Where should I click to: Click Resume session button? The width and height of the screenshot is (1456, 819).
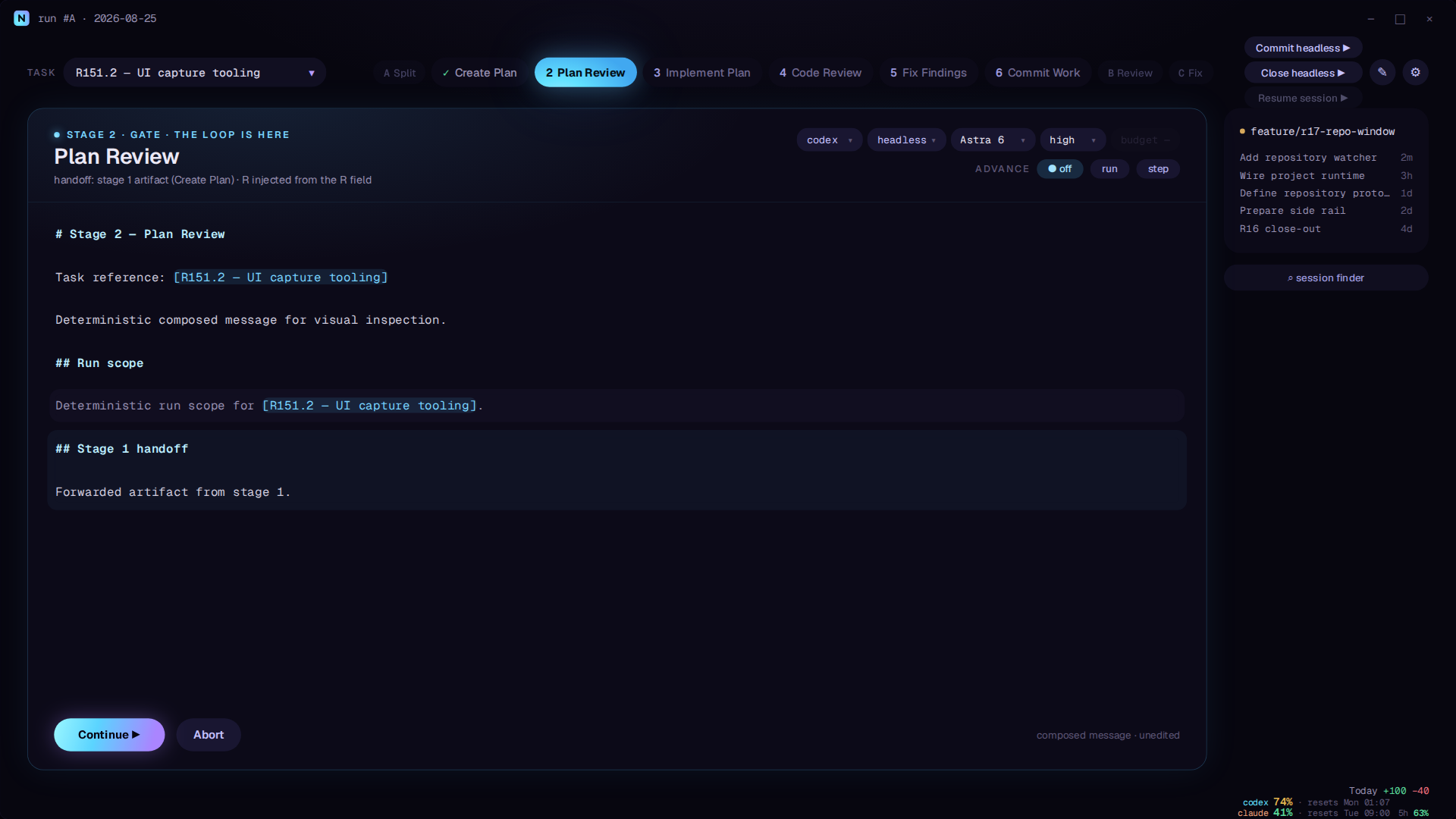1303,98
